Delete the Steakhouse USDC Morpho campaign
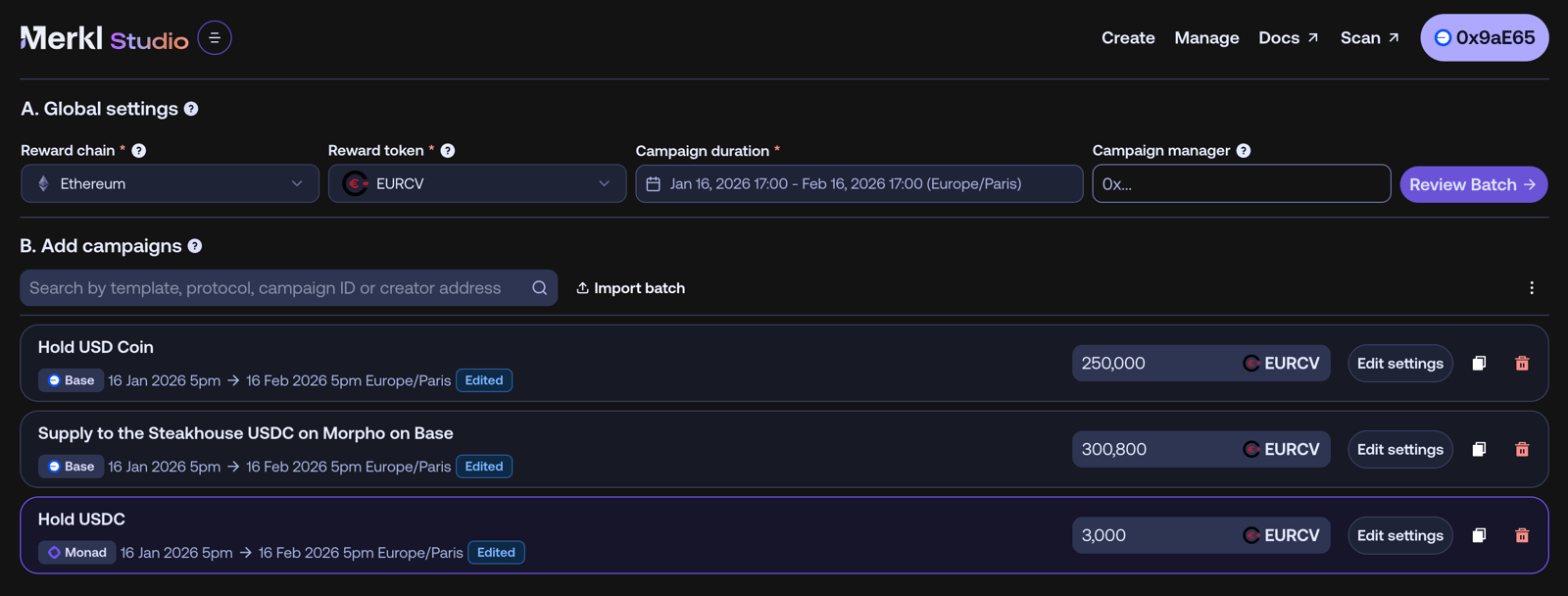 (1522, 450)
